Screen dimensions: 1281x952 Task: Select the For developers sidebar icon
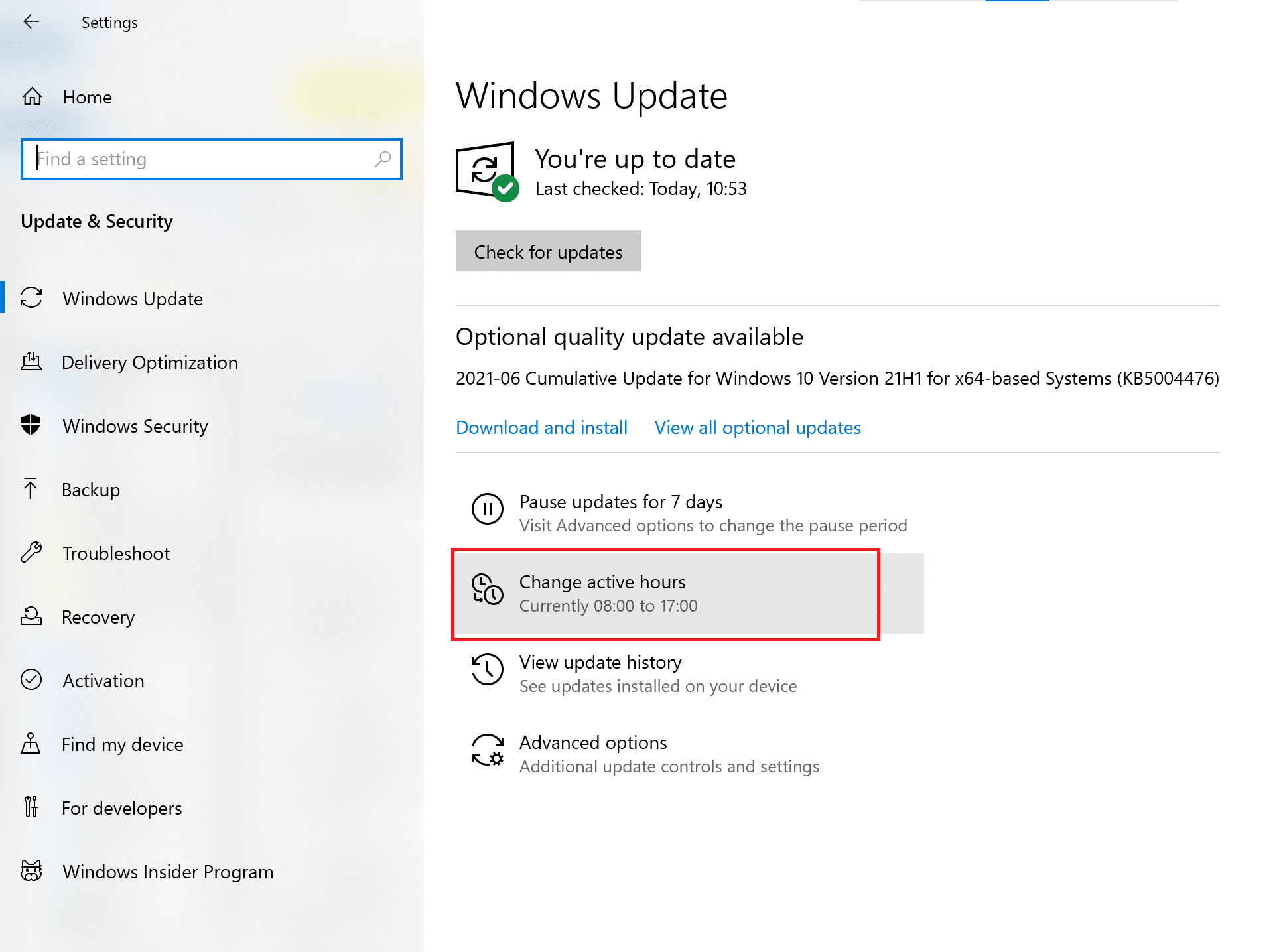[31, 807]
